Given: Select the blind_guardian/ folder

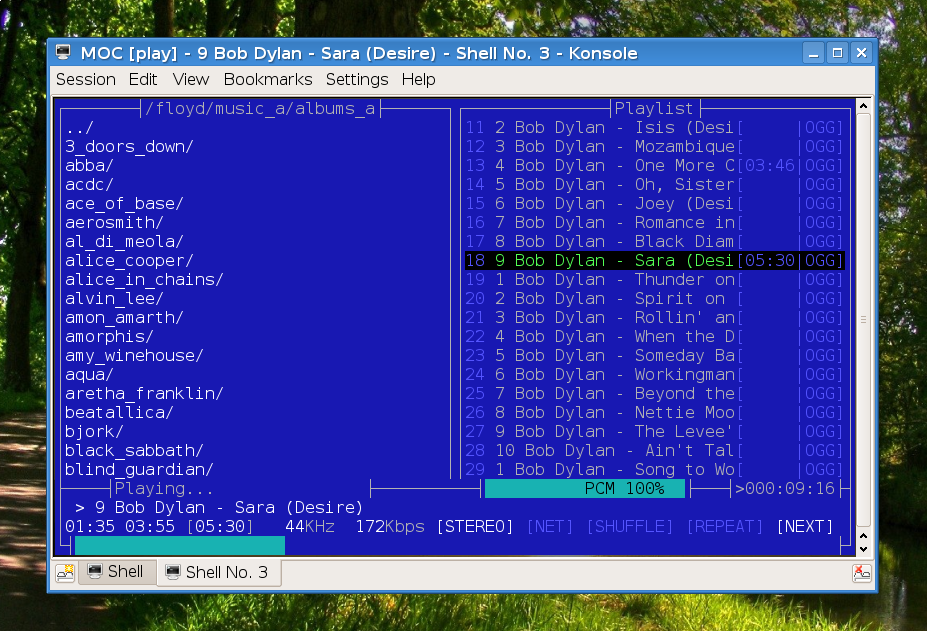Looking at the screenshot, I should 140,469.
